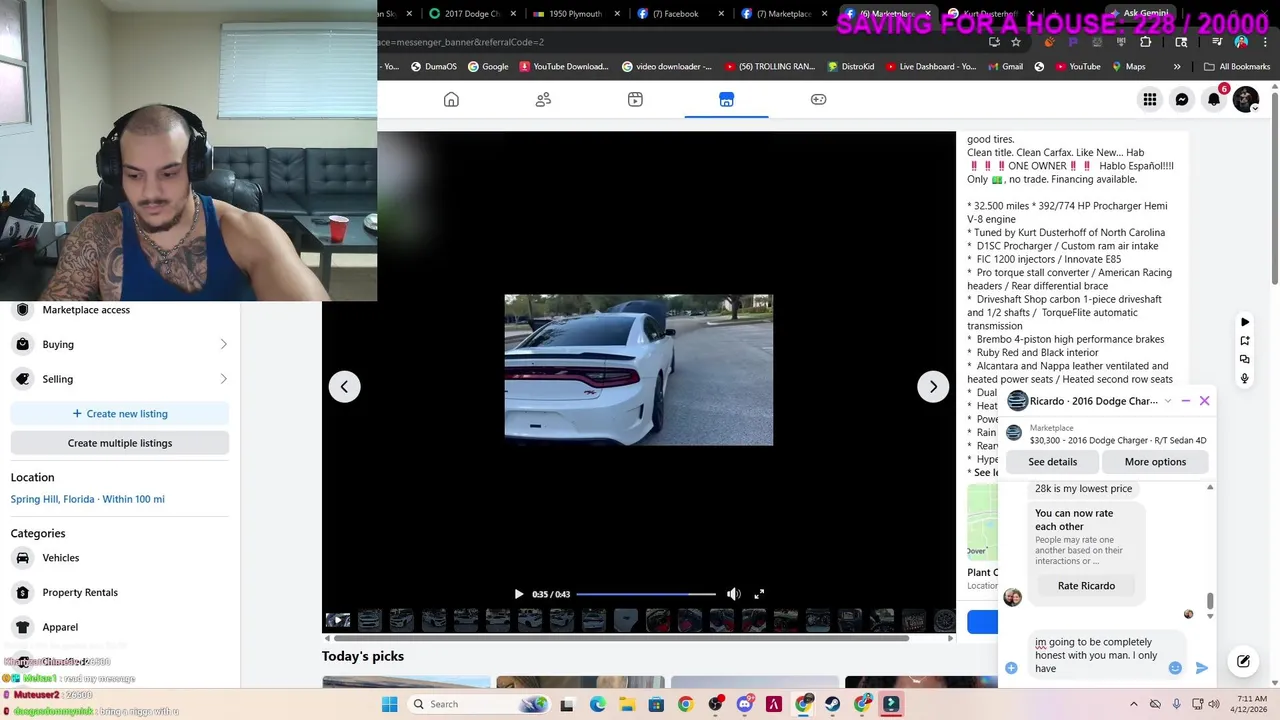Click the install app icon in address bar
The height and width of the screenshot is (720, 1280).
994,42
